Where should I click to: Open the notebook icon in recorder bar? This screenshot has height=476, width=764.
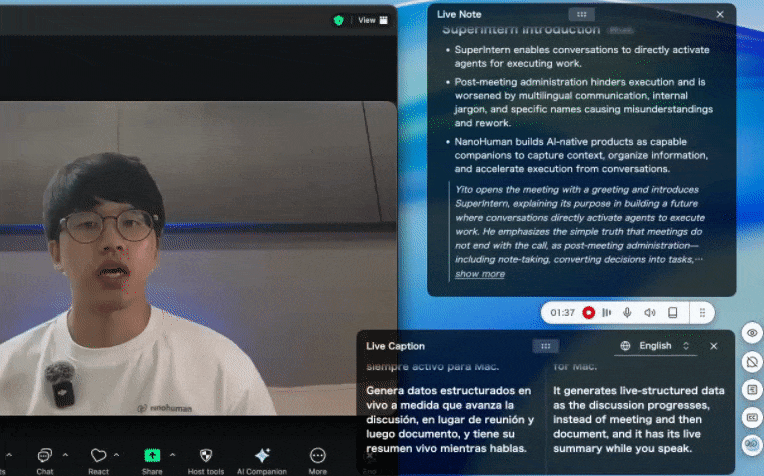pos(673,313)
